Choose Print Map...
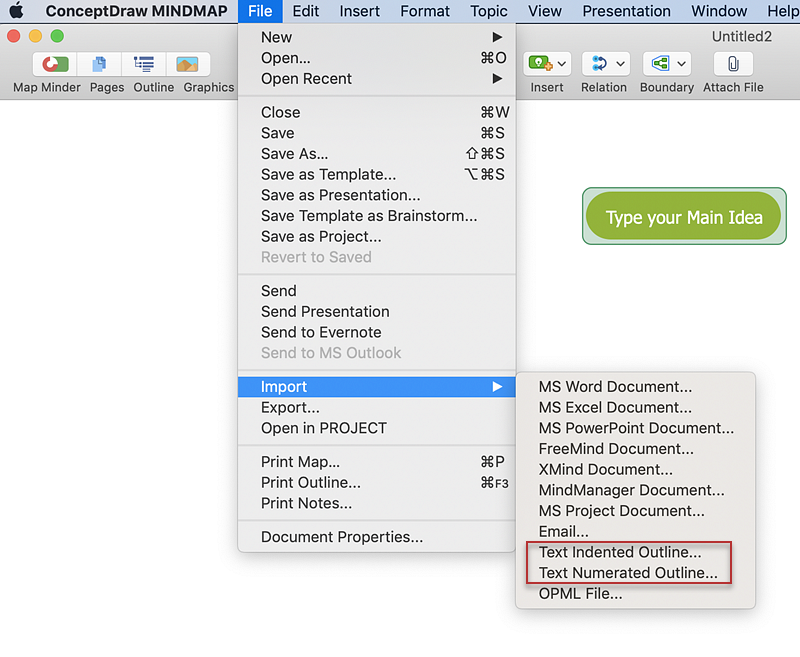Screen dimensions: 800x657 [377, 462]
